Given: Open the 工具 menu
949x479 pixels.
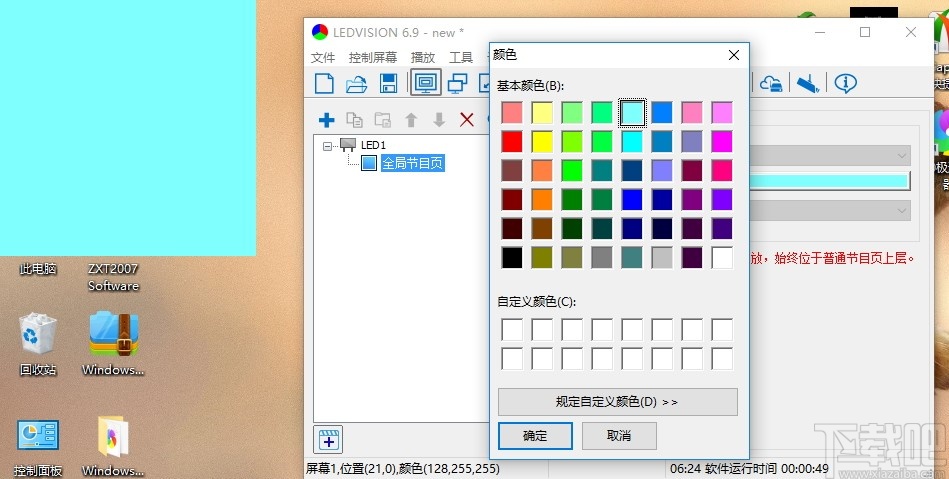Looking at the screenshot, I should click(461, 58).
